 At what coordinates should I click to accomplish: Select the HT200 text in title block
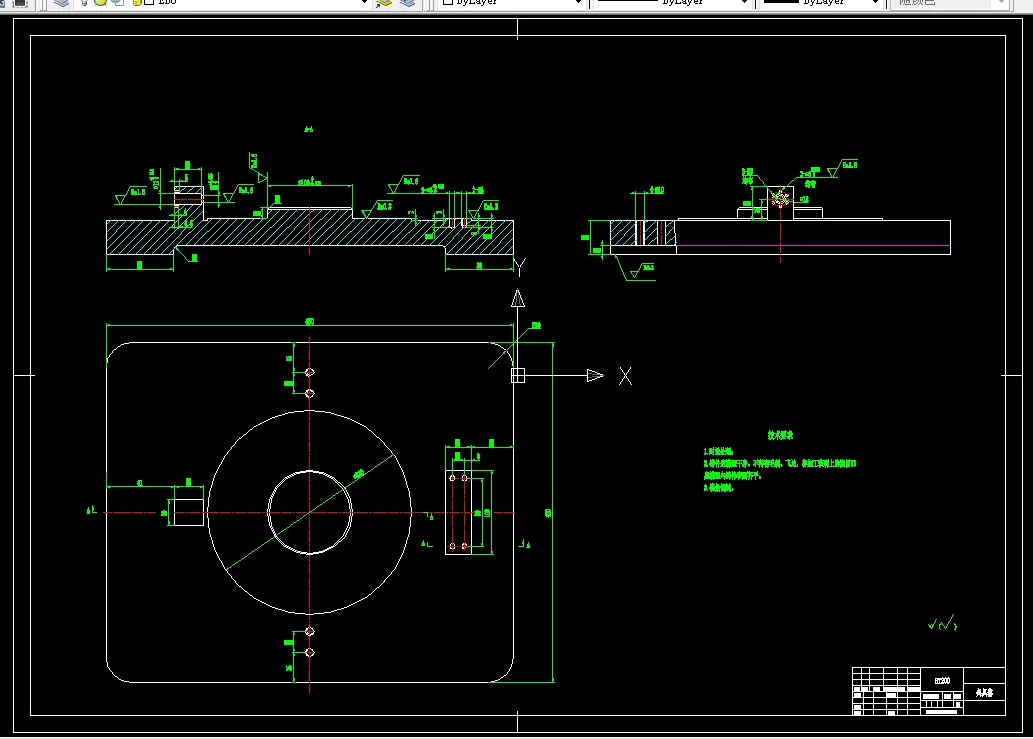click(942, 680)
